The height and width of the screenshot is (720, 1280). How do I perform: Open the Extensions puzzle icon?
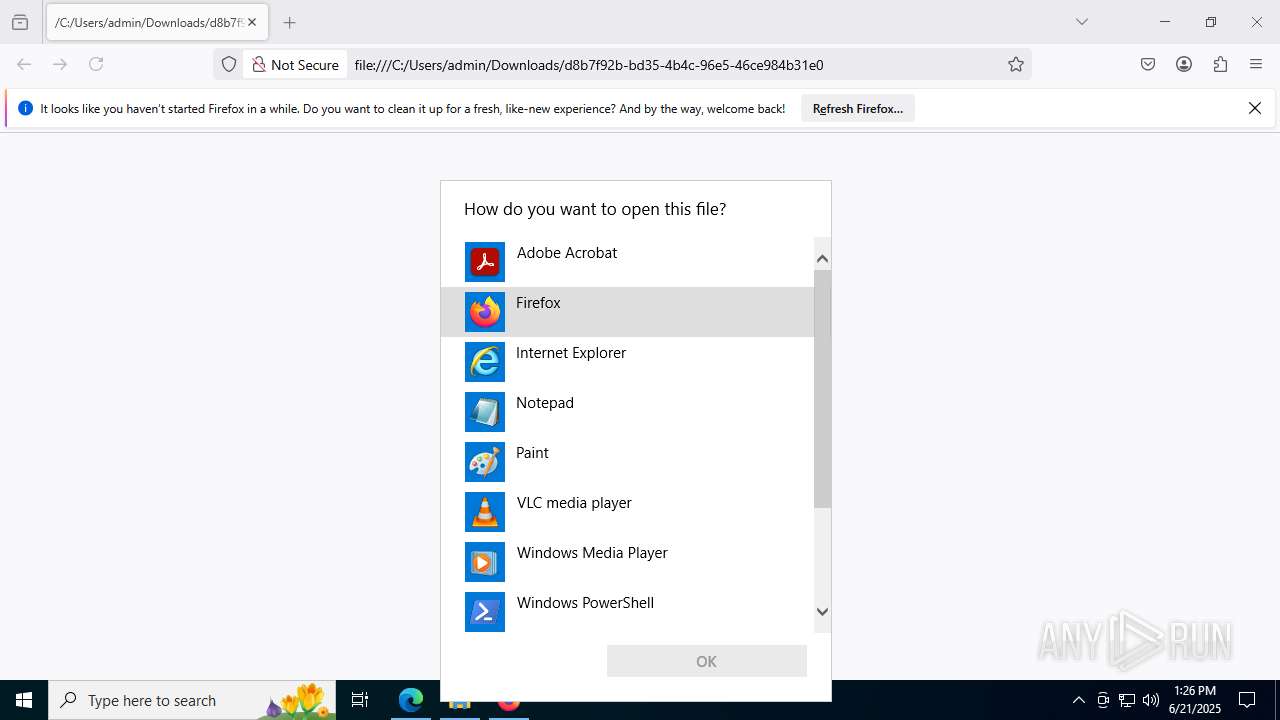click(1220, 64)
